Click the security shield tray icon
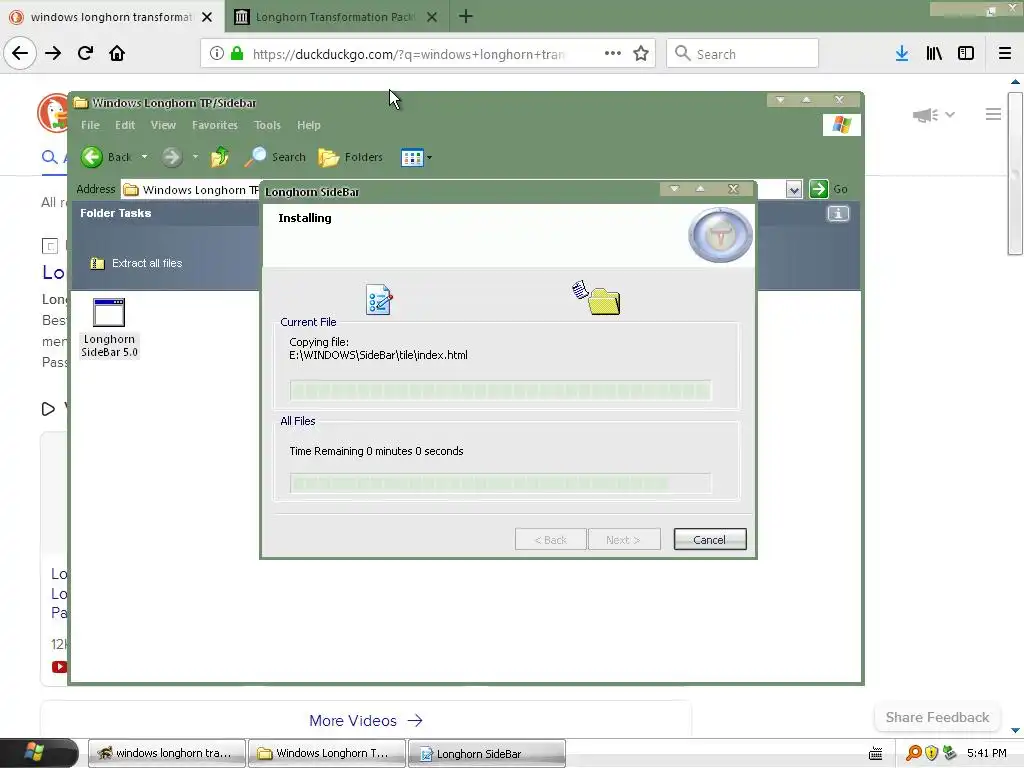This screenshot has height=768, width=1024. (x=931, y=753)
